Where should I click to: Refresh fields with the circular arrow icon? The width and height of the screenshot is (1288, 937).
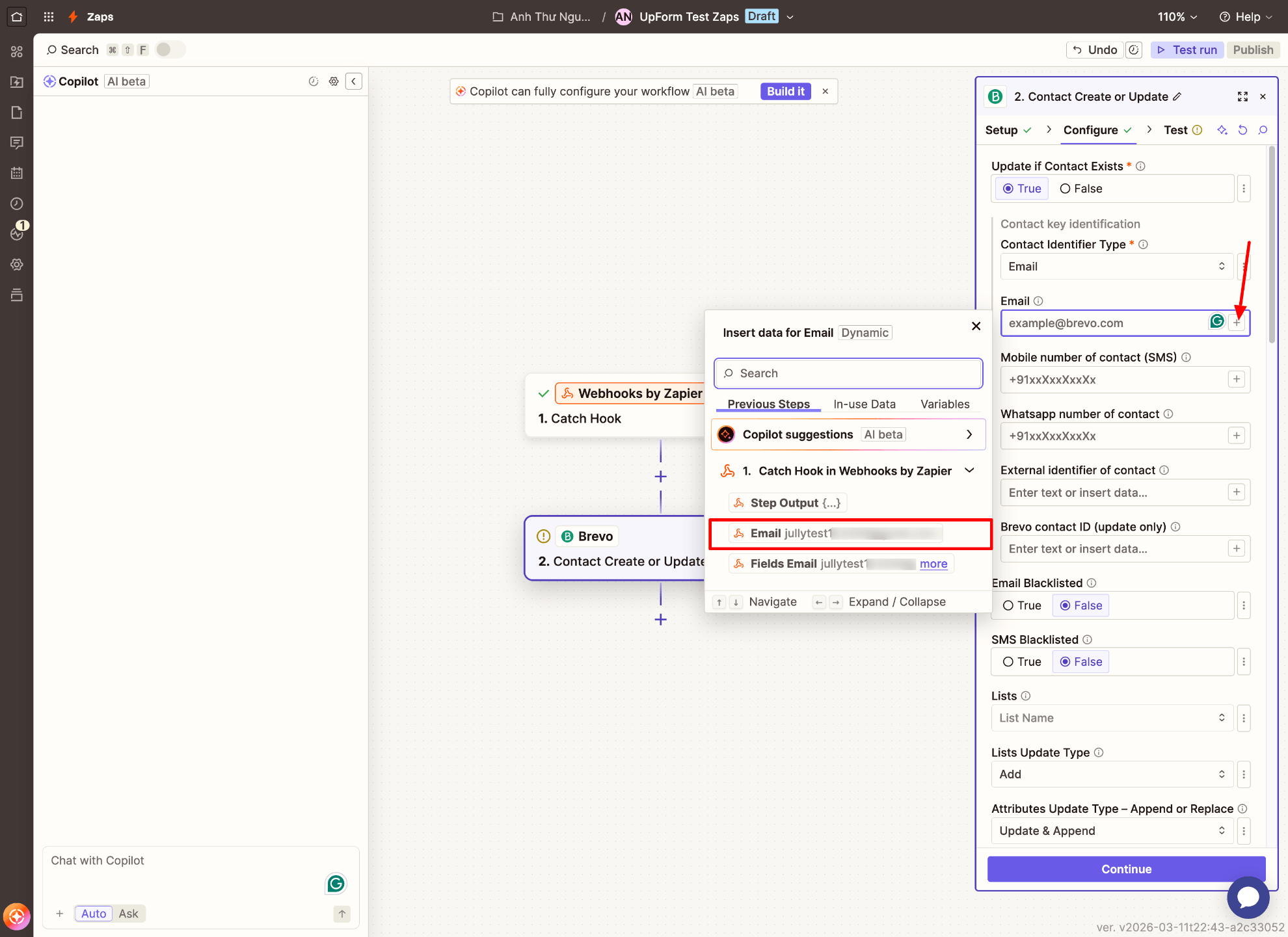(x=1242, y=130)
